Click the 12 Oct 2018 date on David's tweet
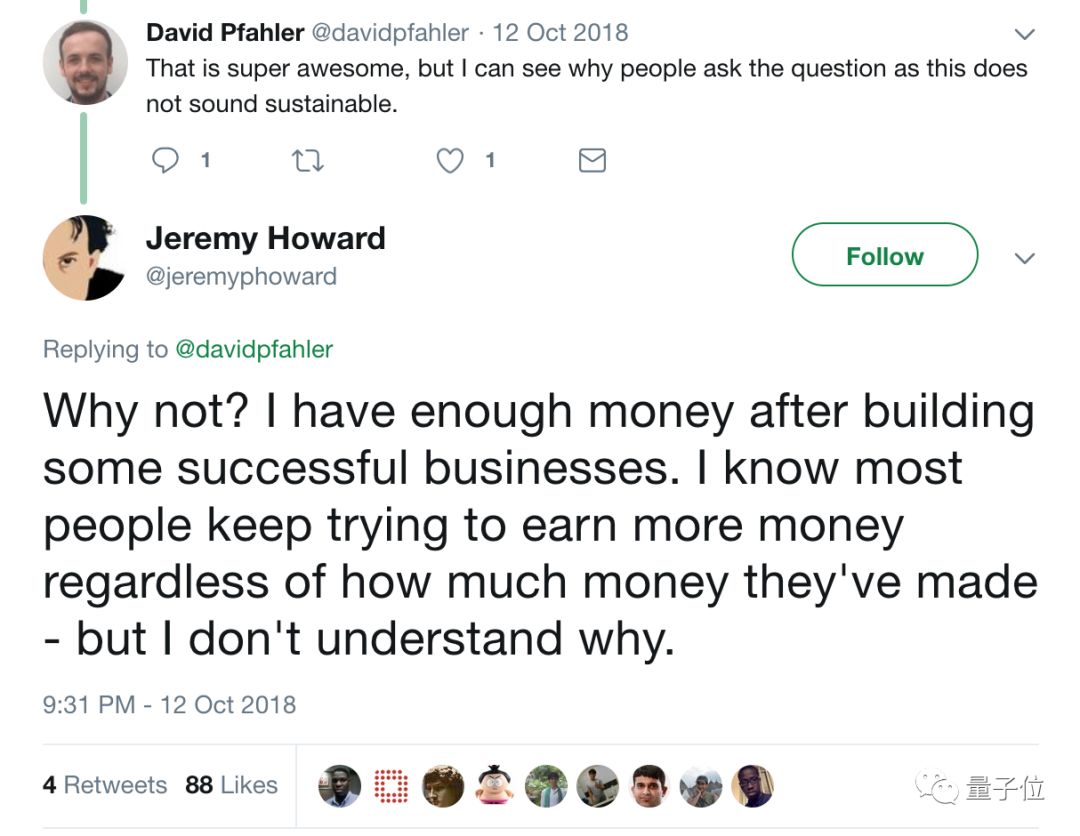 (560, 32)
